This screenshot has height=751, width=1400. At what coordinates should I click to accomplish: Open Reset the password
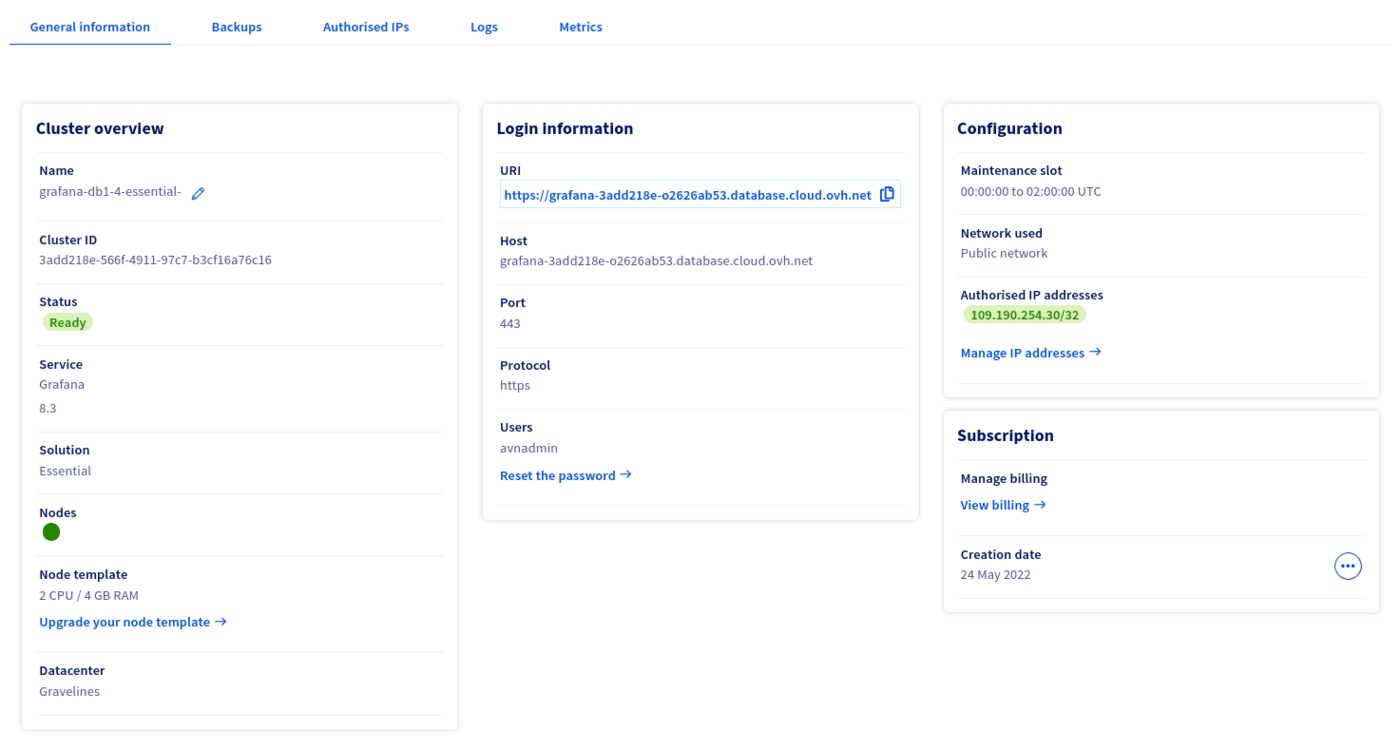coord(557,475)
